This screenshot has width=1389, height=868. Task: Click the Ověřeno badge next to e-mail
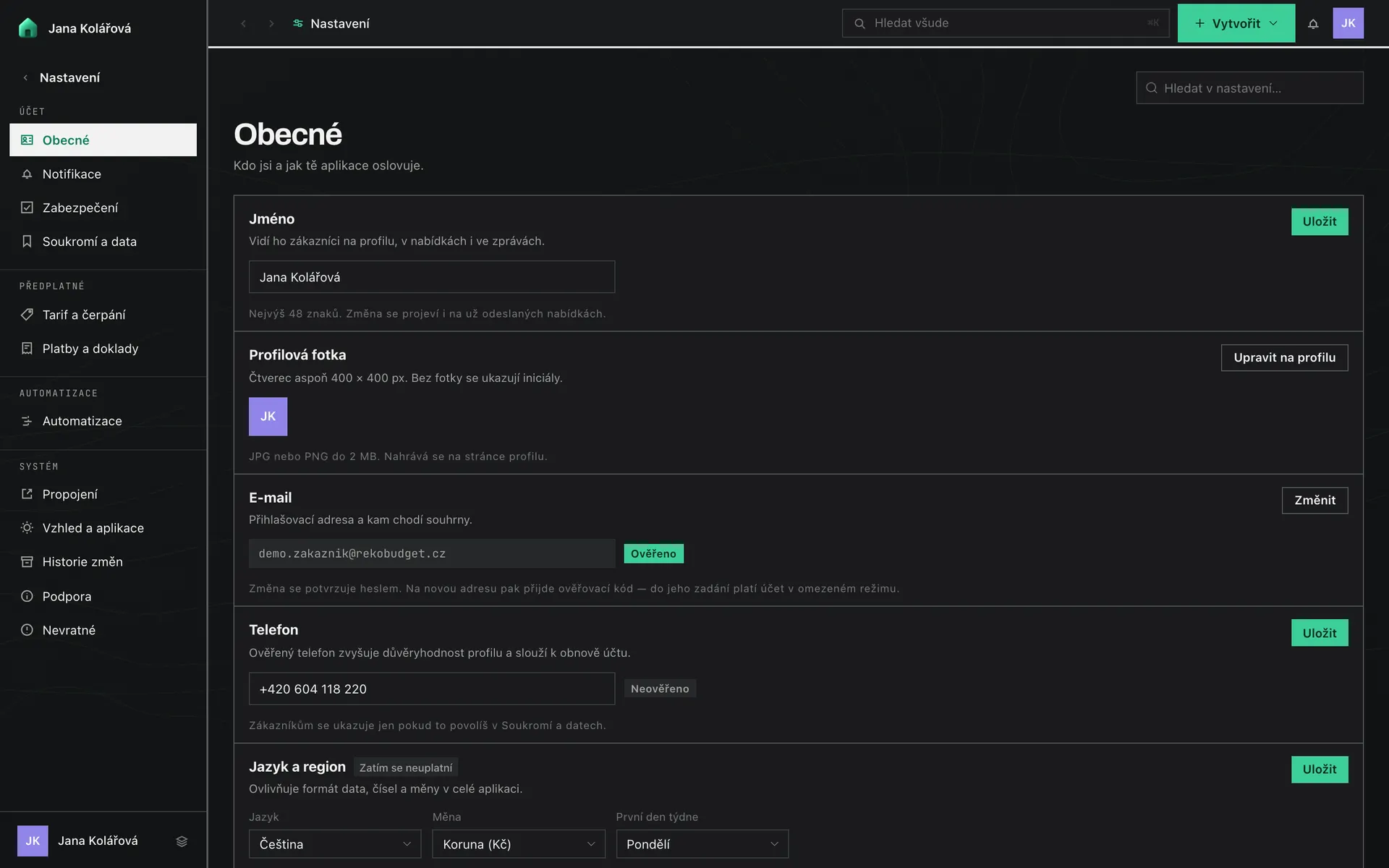(x=653, y=553)
